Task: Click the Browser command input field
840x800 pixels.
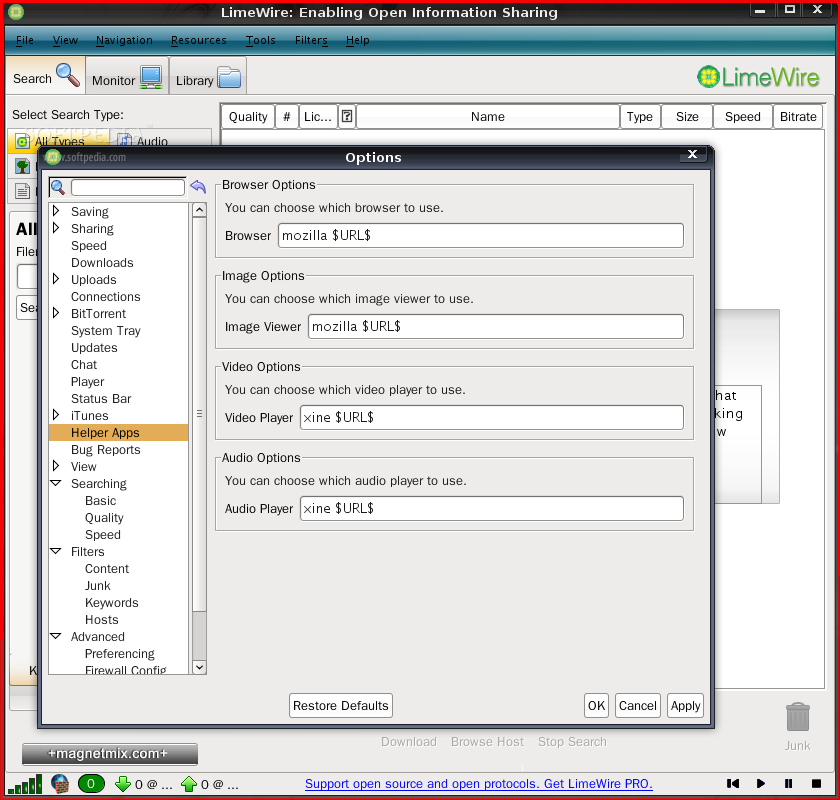Action: [481, 236]
